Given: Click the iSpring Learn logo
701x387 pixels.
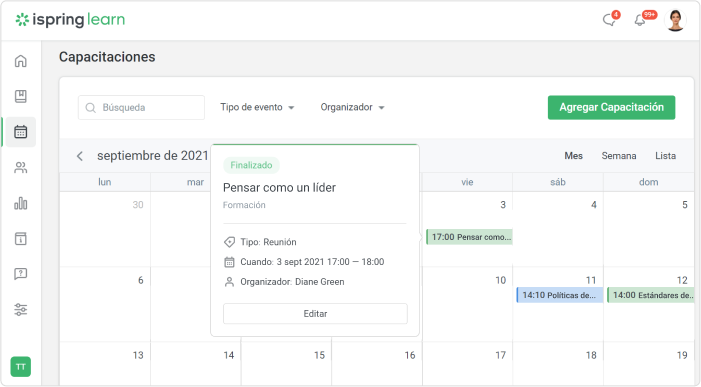Looking at the screenshot, I should pyautogui.click(x=70, y=20).
